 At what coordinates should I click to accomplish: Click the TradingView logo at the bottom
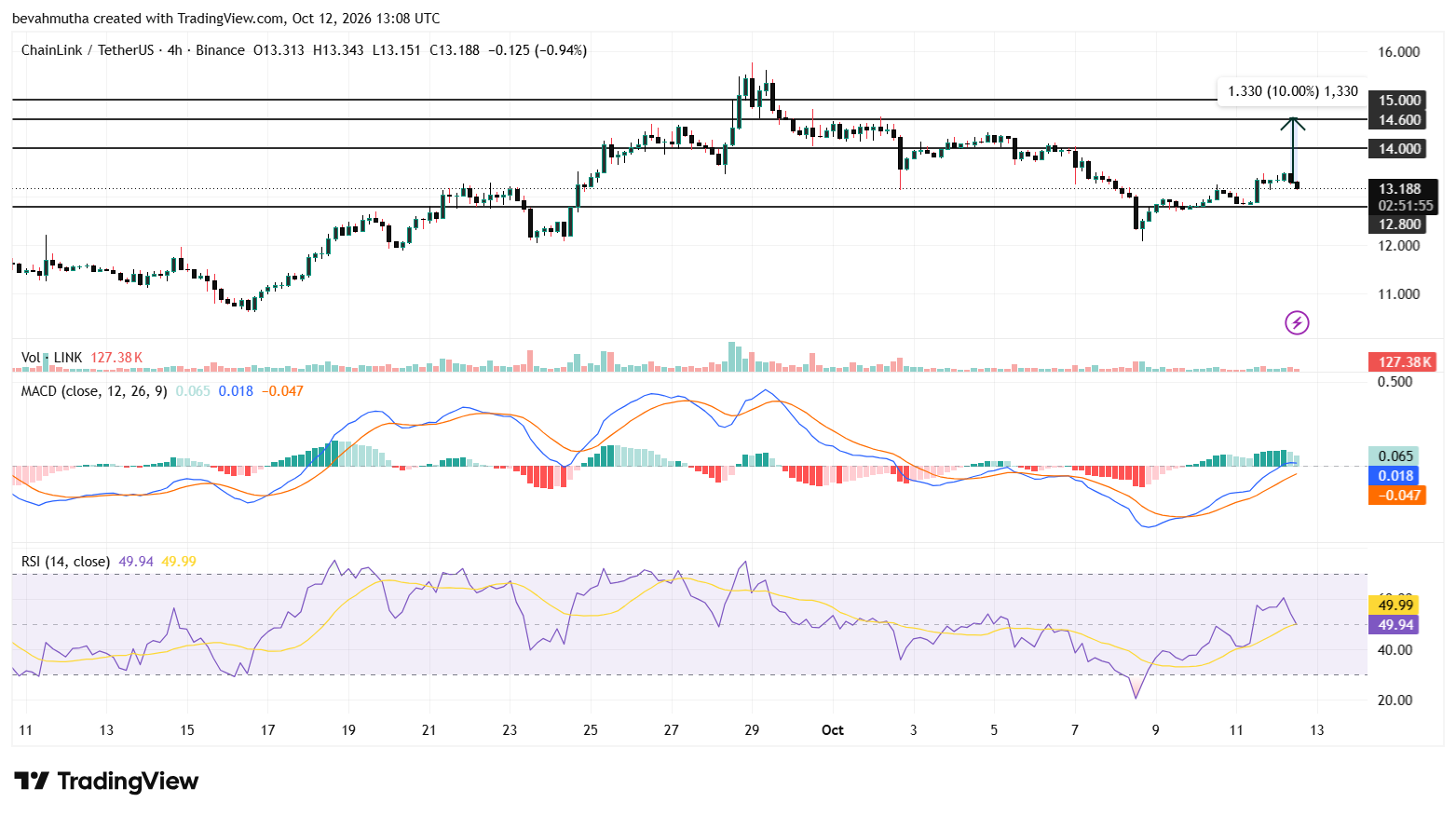tap(106, 781)
